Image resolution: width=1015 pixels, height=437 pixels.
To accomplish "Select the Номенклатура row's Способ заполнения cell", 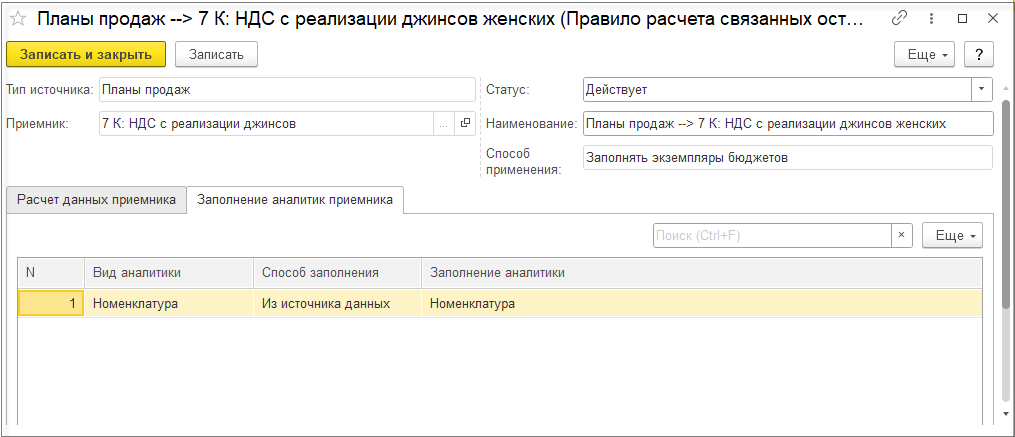I will click(336, 303).
